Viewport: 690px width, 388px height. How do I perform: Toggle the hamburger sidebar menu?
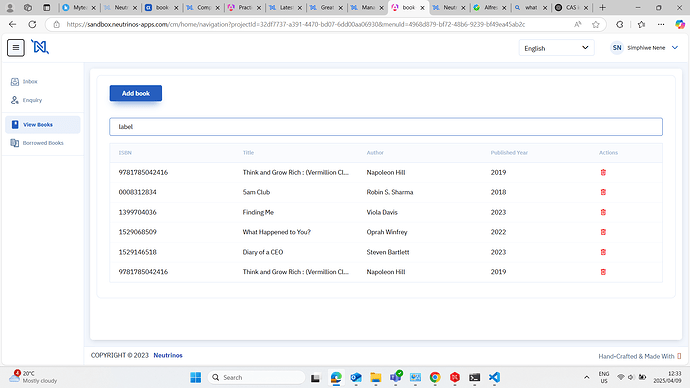[16, 48]
